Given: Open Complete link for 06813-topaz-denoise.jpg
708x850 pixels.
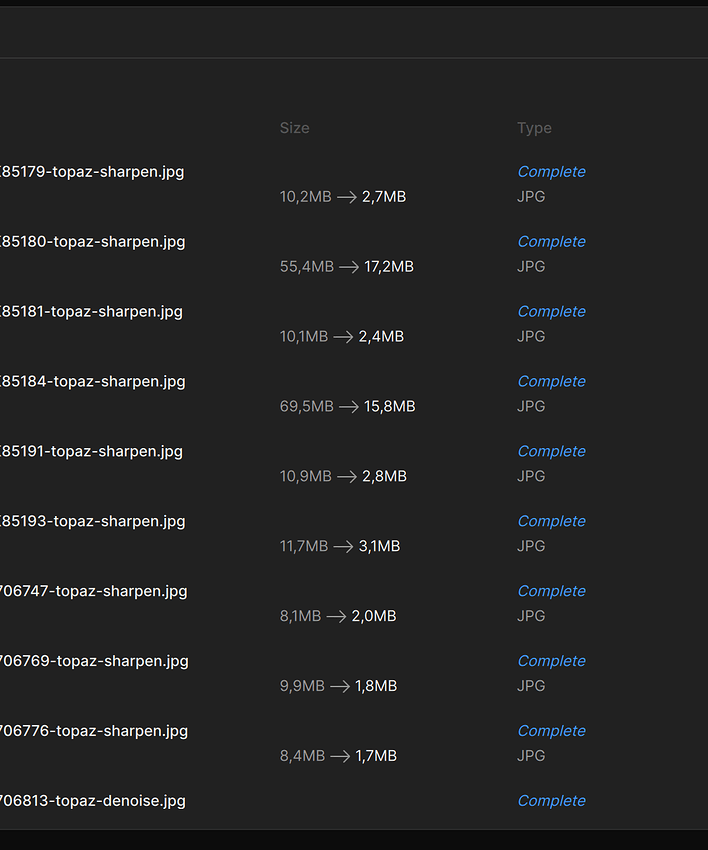Looking at the screenshot, I should pos(551,801).
